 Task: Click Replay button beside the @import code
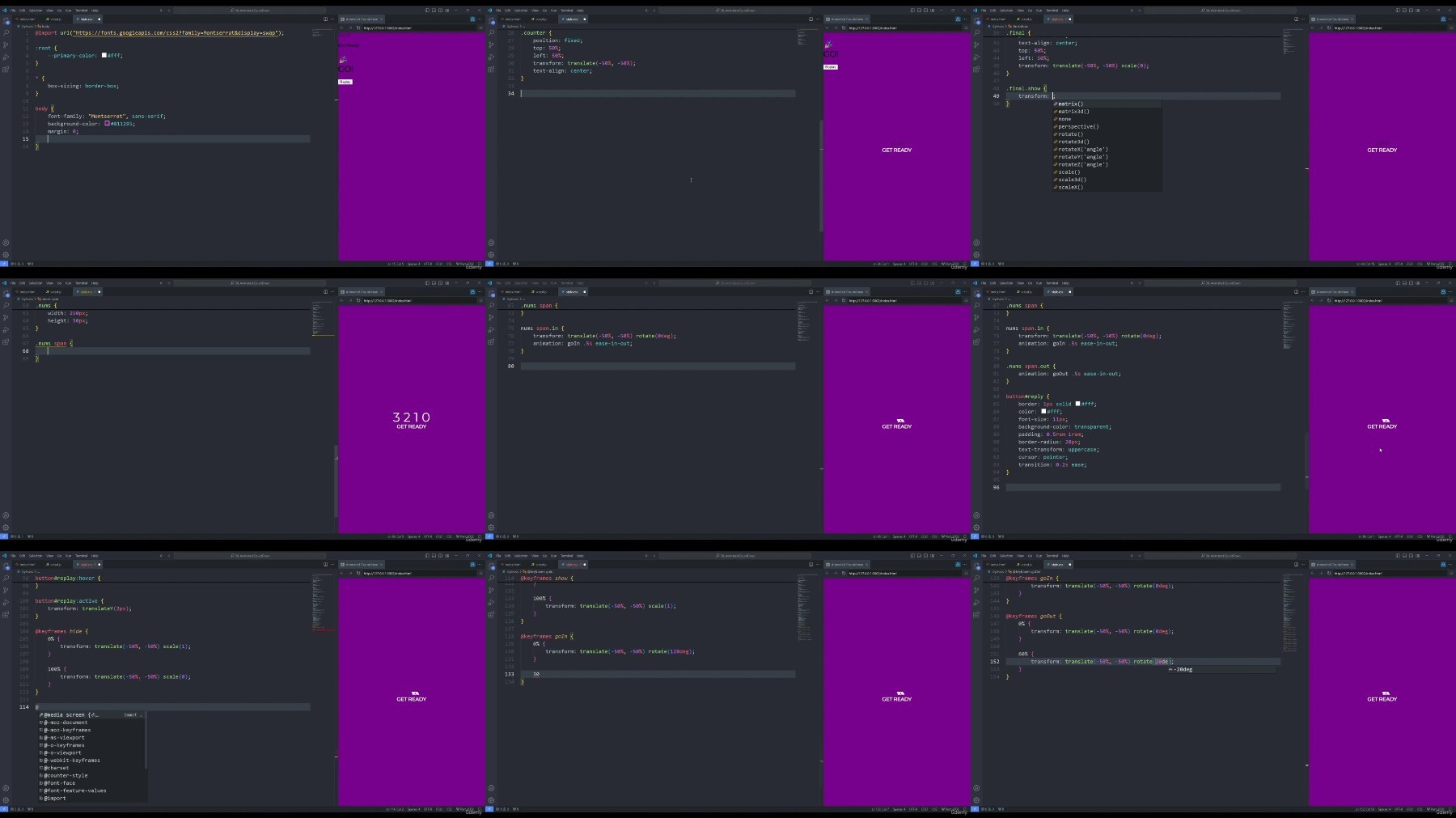tap(345, 82)
